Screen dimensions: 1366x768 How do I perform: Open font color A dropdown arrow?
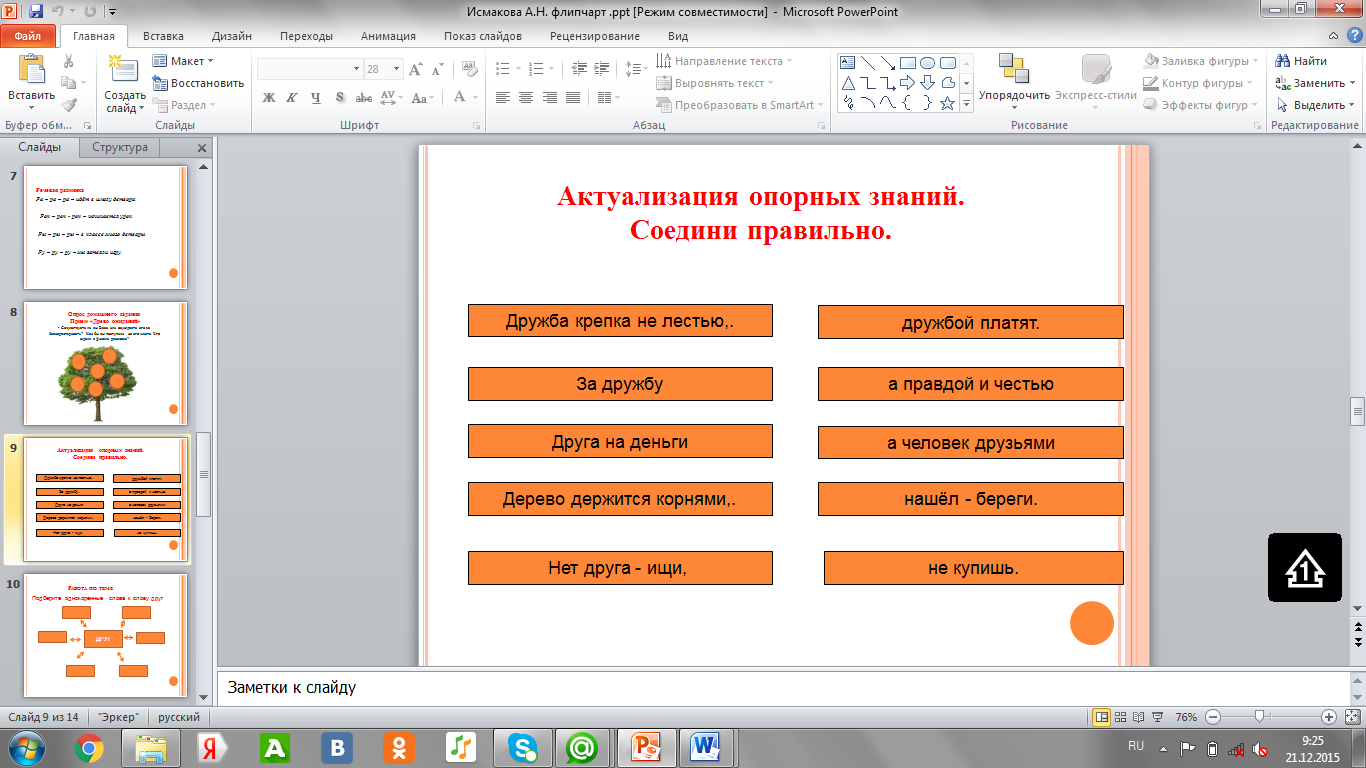click(474, 97)
